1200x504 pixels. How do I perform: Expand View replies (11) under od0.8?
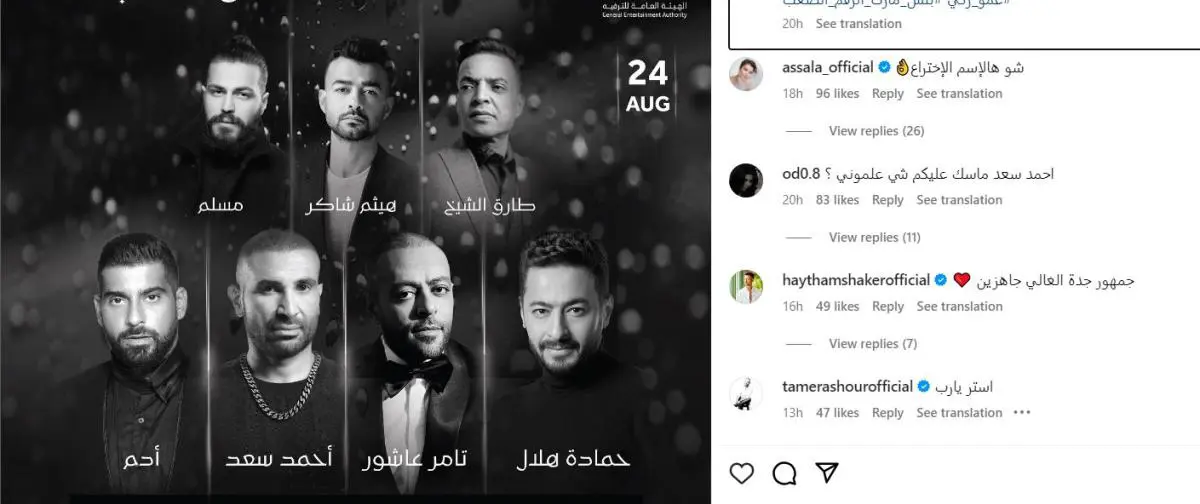[875, 237]
